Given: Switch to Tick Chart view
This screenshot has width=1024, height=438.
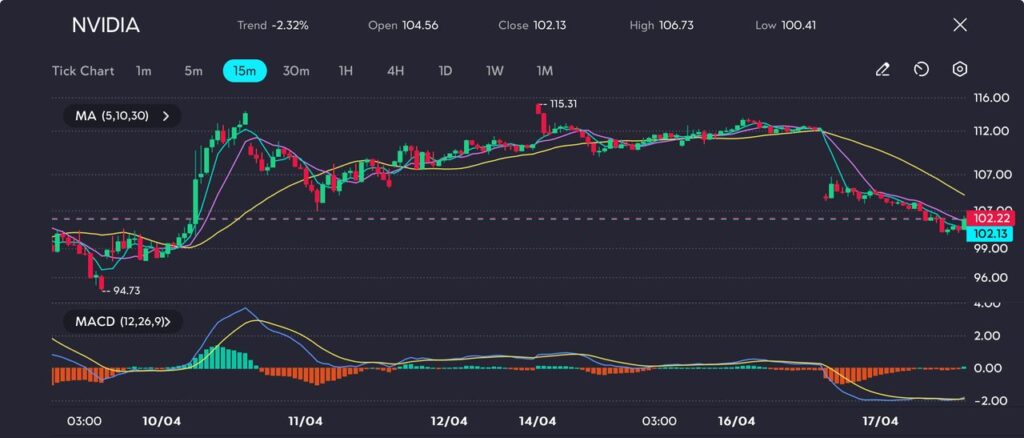Looking at the screenshot, I should 83,71.
